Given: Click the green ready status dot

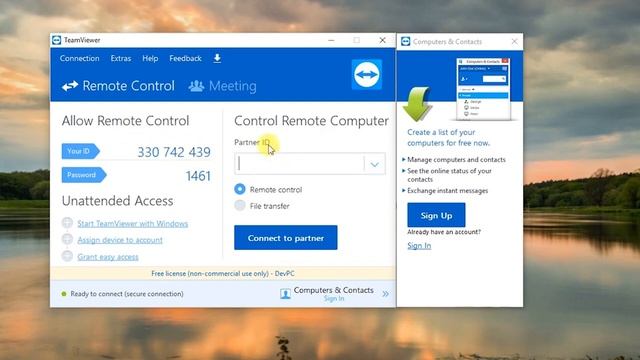Looking at the screenshot, I should [64, 293].
